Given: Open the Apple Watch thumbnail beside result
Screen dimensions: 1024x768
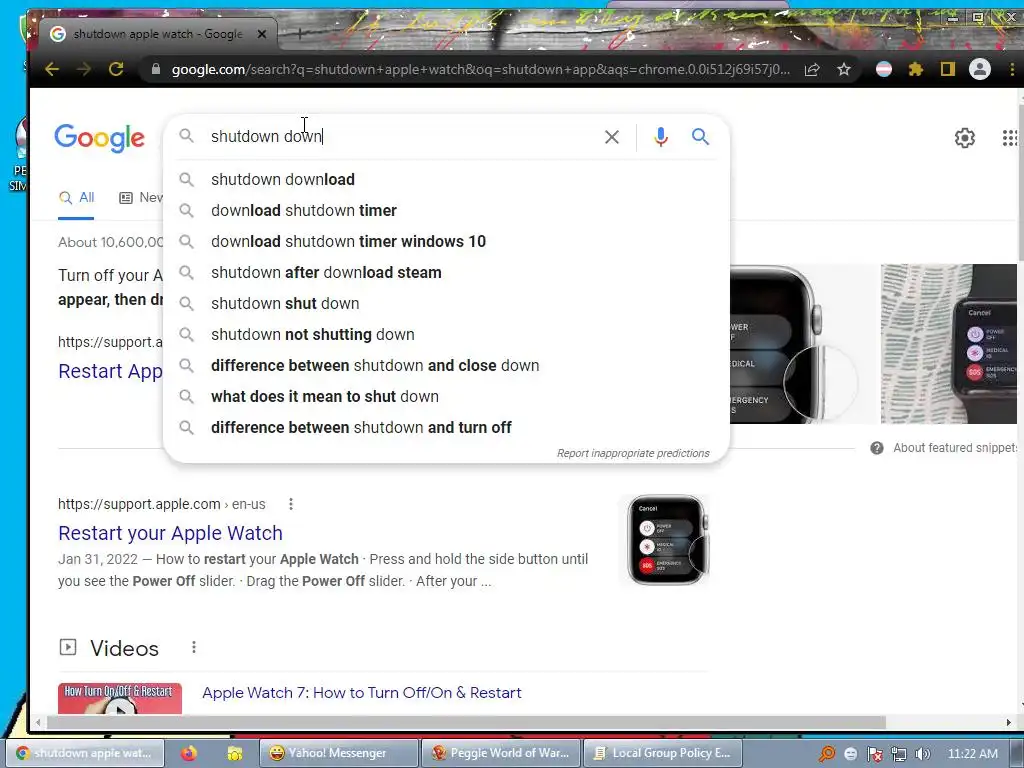Looking at the screenshot, I should pos(666,540).
